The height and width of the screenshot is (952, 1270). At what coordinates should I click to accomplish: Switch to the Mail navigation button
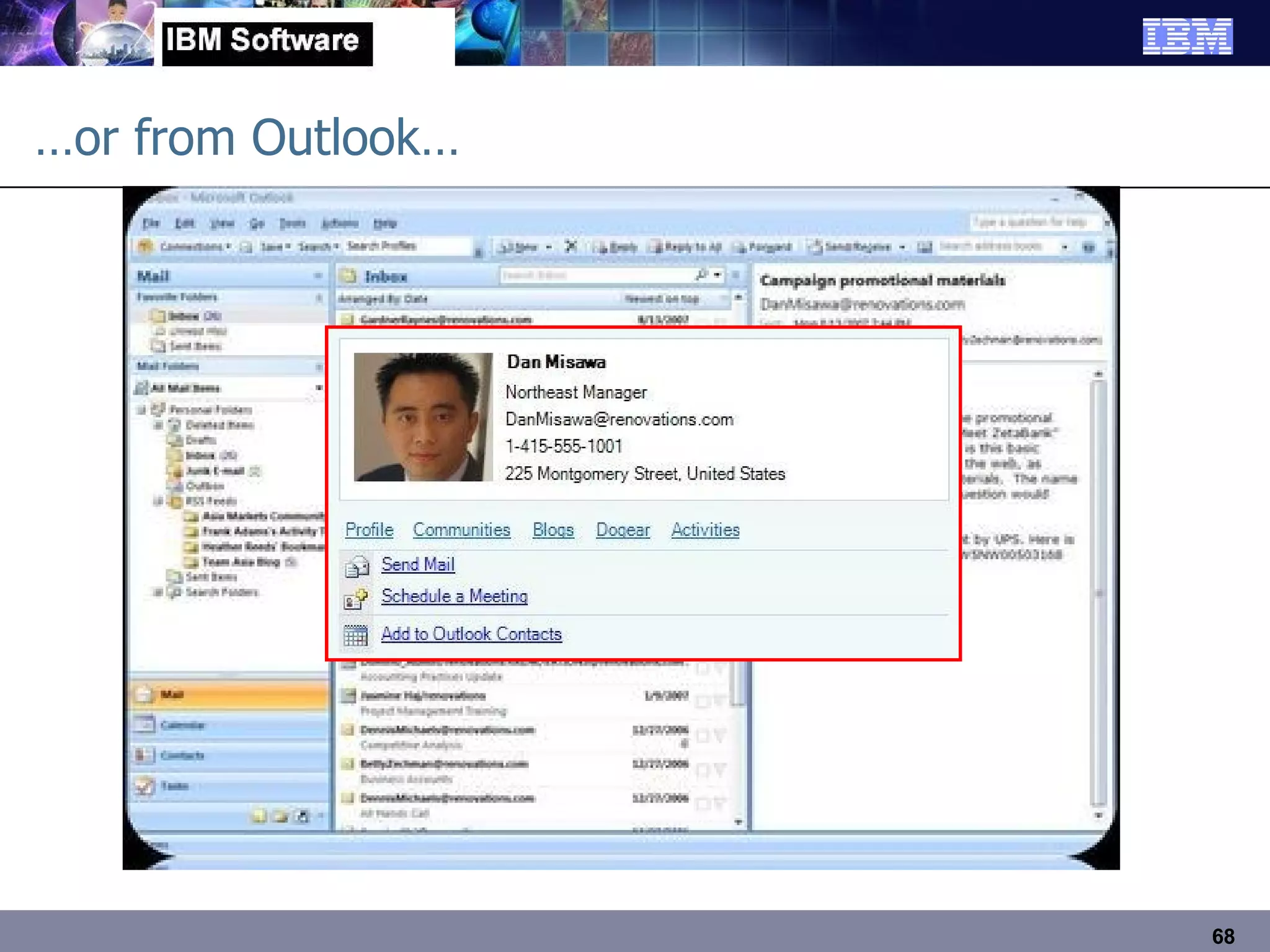pos(229,695)
